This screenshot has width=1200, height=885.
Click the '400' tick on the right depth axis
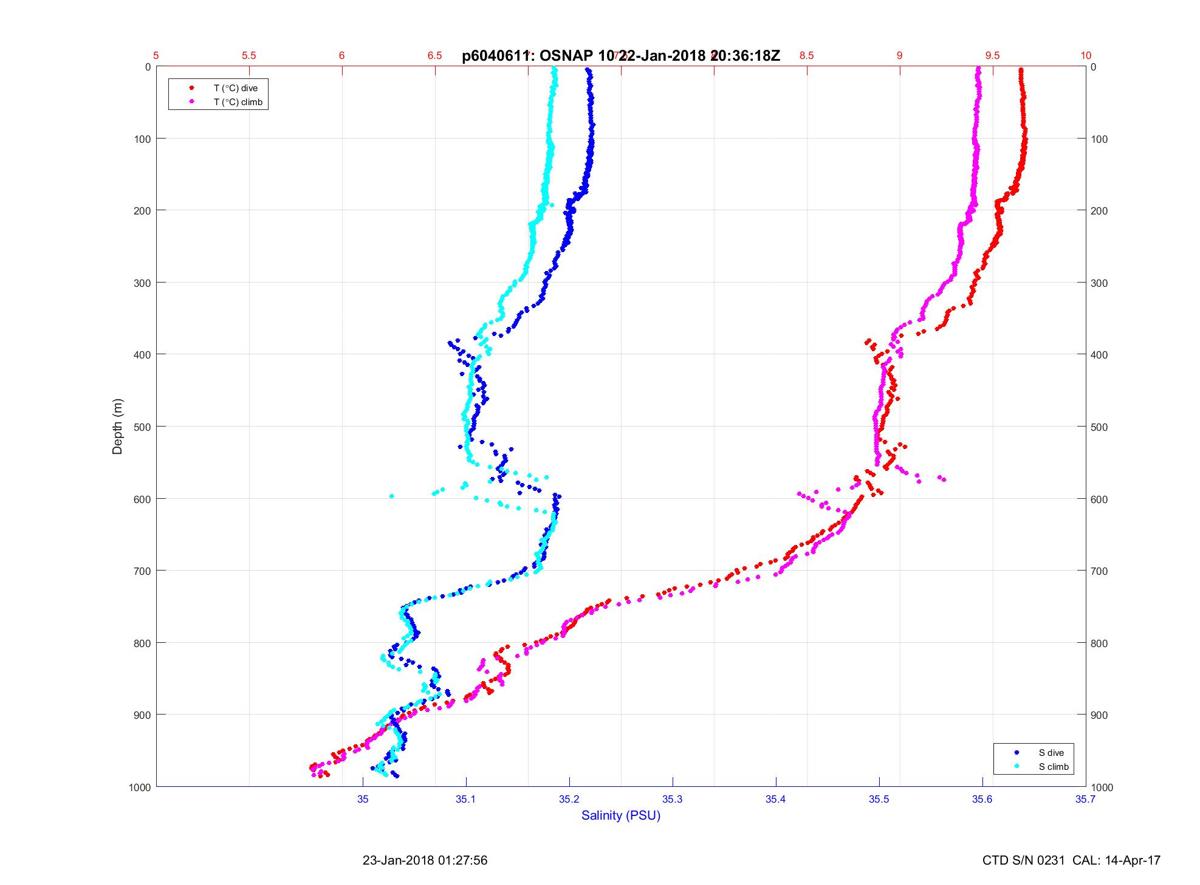click(x=1100, y=355)
